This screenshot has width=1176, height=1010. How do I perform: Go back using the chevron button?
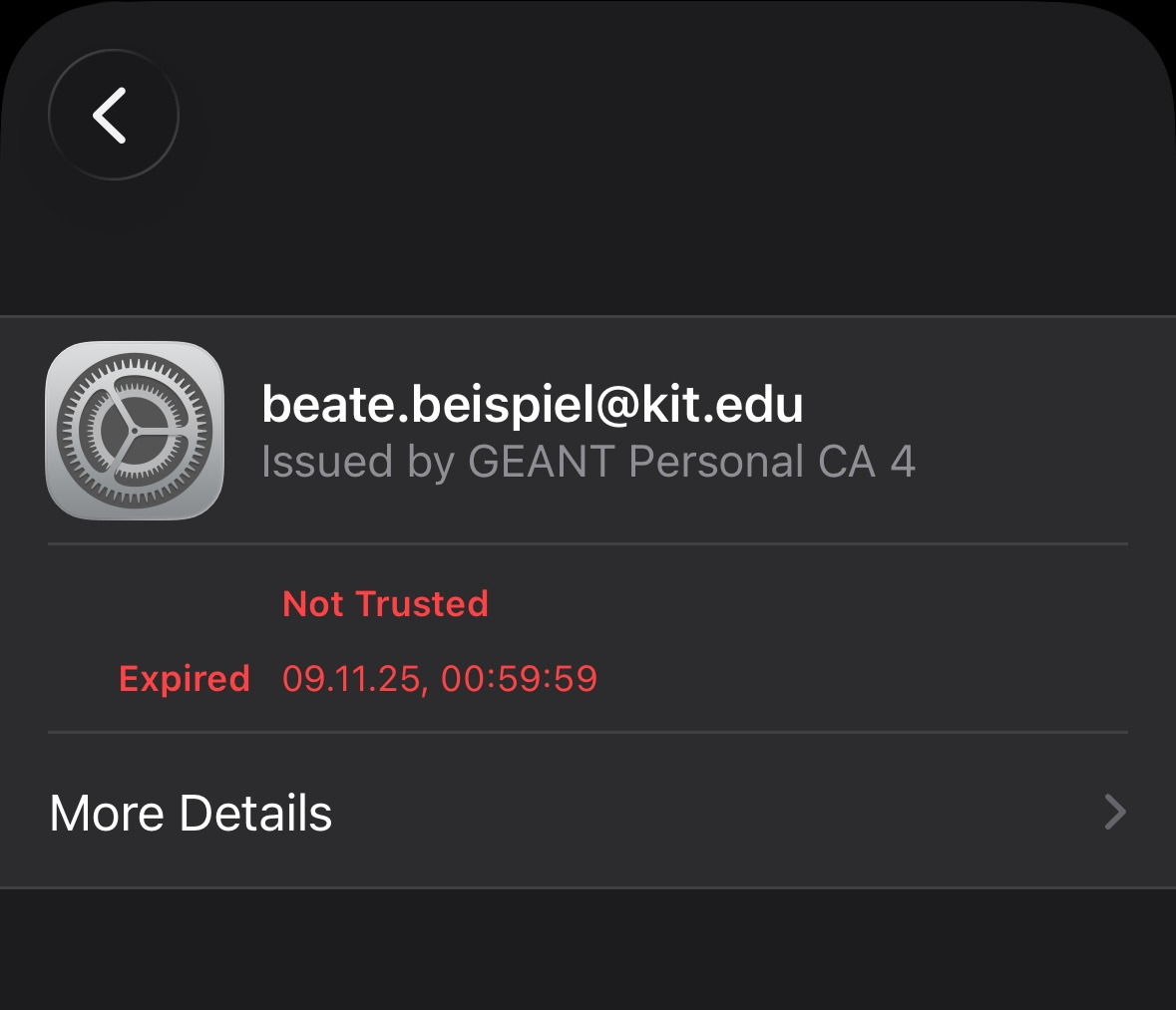pyautogui.click(x=113, y=115)
